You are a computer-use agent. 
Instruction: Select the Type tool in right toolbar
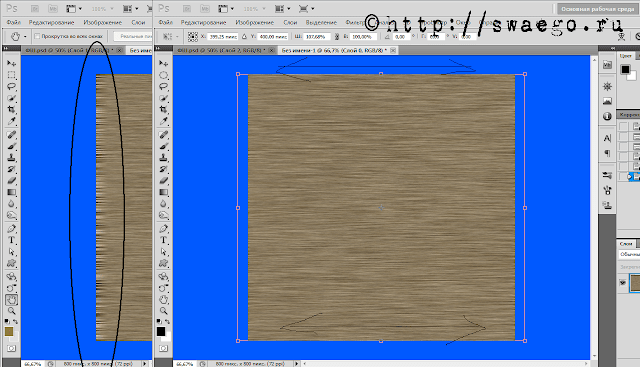[163, 240]
